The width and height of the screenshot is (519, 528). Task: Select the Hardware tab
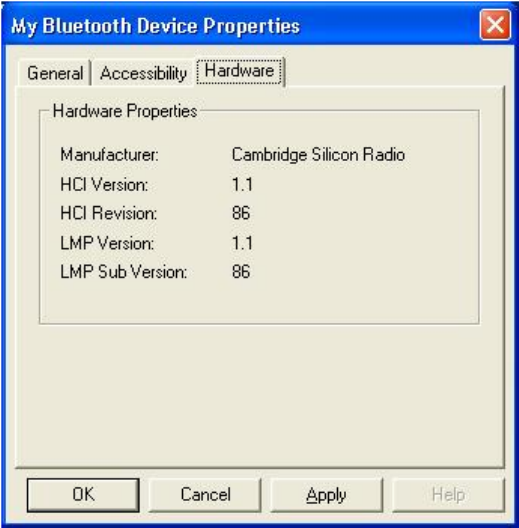pyautogui.click(x=239, y=71)
